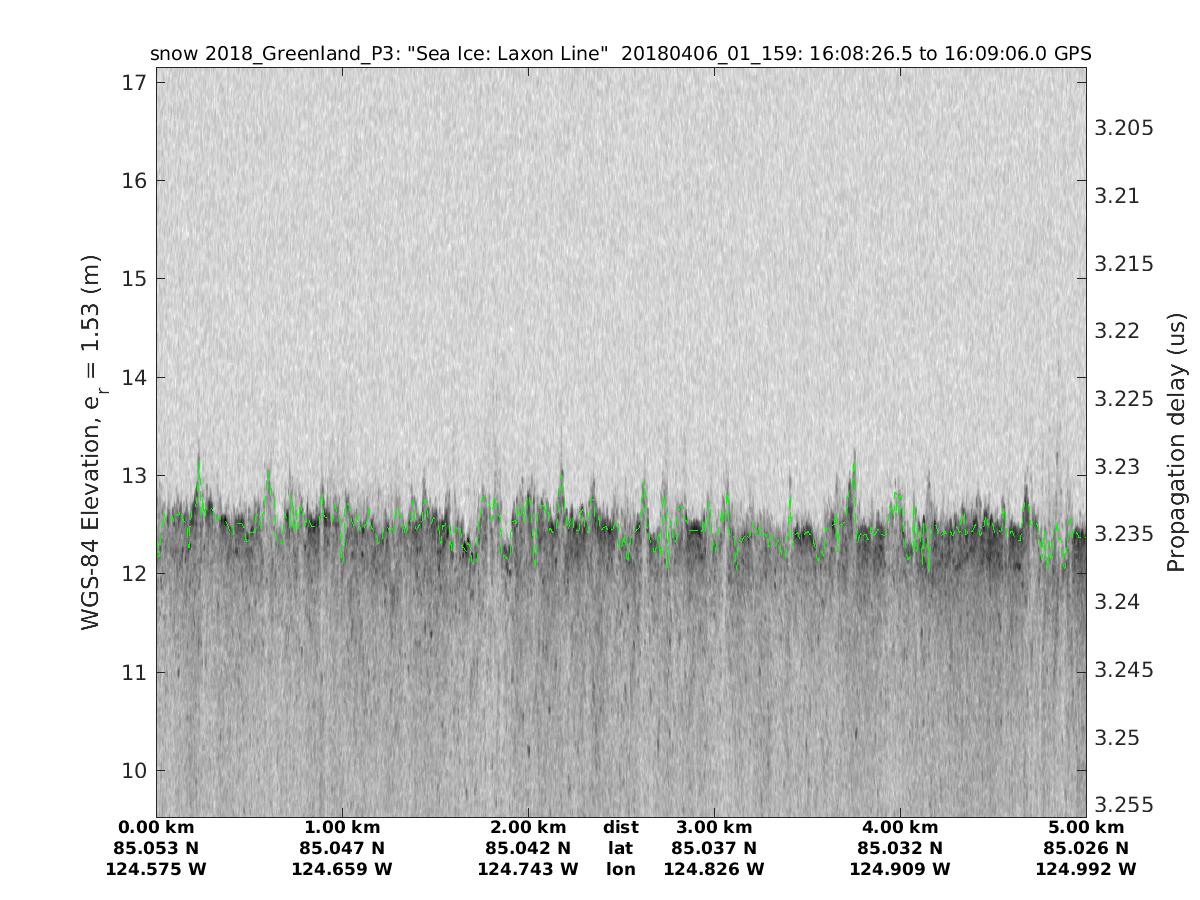Click the 5.00 km distance label

point(1086,827)
